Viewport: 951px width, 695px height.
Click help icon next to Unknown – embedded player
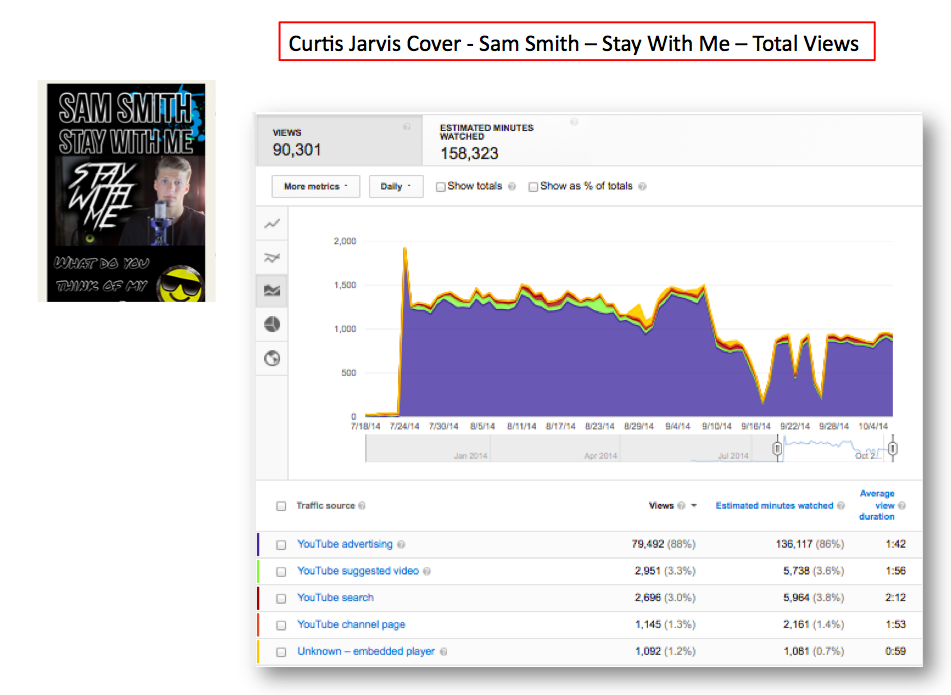443,652
